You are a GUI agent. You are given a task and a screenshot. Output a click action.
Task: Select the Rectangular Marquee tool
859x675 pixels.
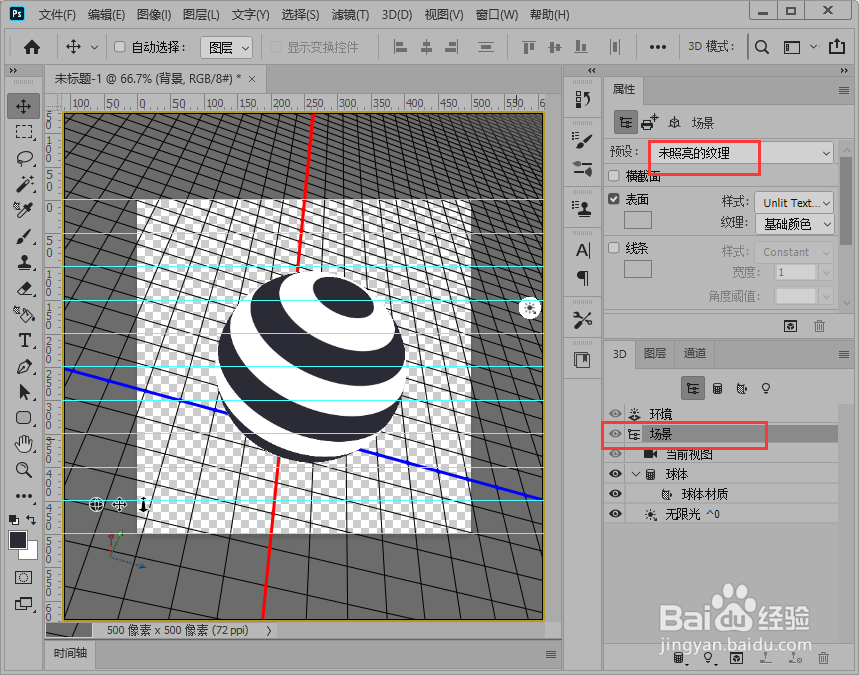tap(24, 132)
